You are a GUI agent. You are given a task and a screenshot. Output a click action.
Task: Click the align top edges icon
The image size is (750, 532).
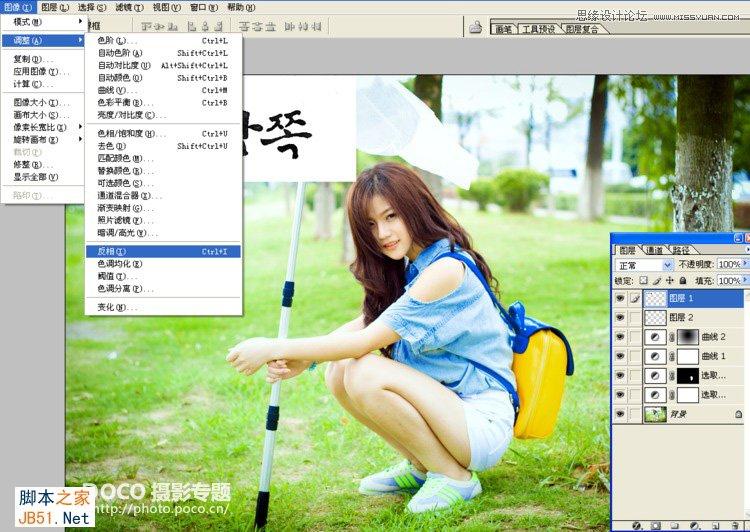pos(147,26)
